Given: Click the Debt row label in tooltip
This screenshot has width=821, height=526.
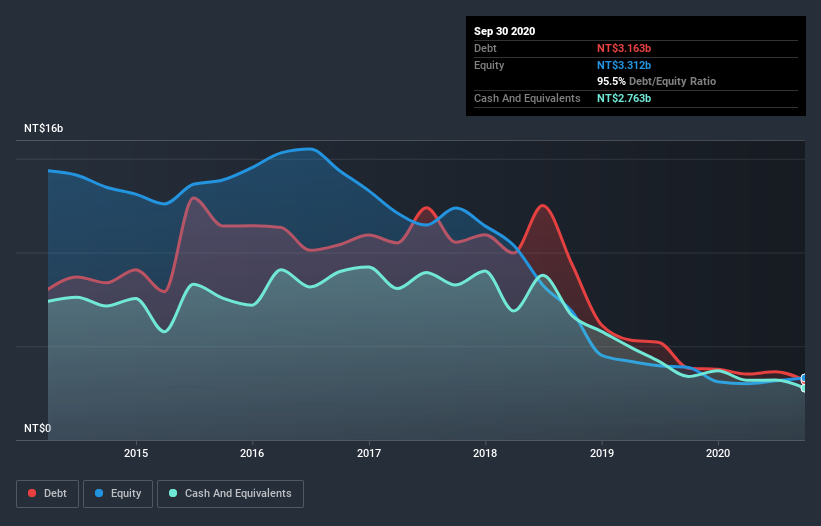Looking at the screenshot, I should coord(485,48).
